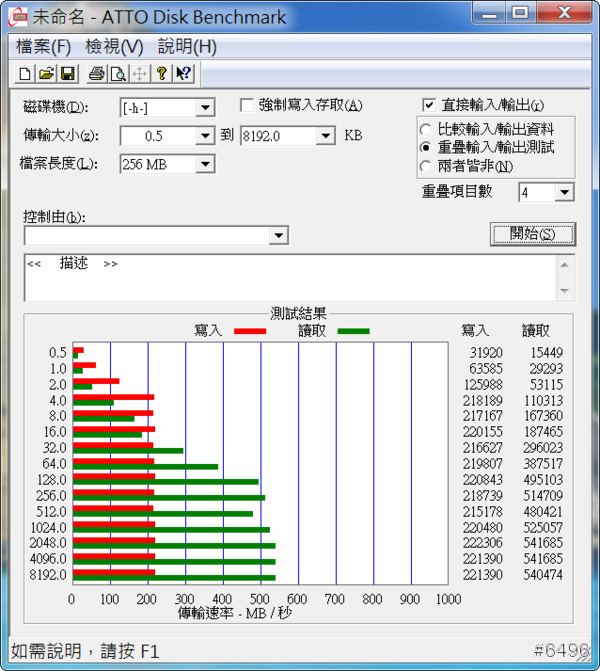
Task: Enable the 強制寫入存取 checkbox
Action: [247, 105]
